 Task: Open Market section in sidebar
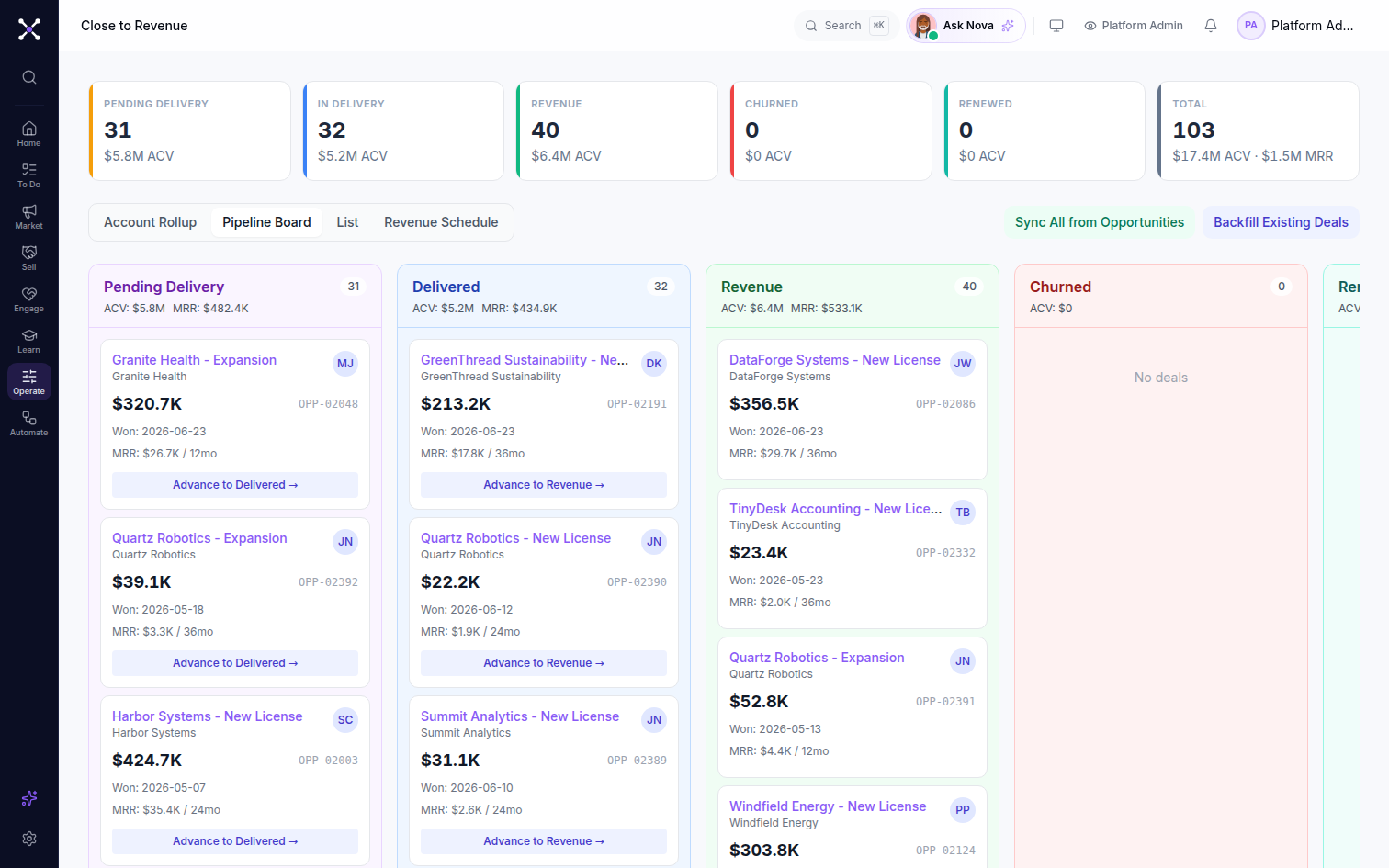[x=29, y=217]
